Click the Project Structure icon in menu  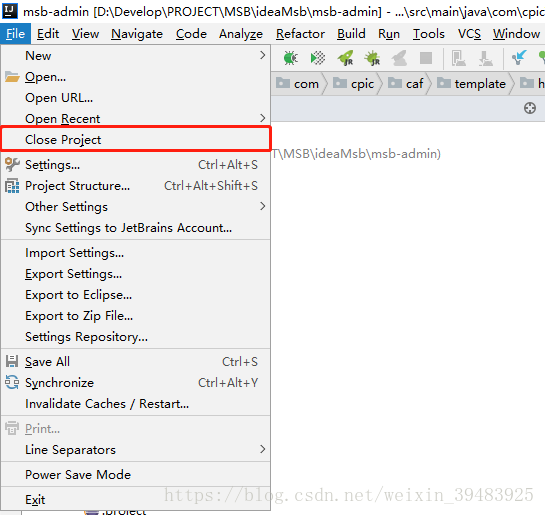pos(12,186)
